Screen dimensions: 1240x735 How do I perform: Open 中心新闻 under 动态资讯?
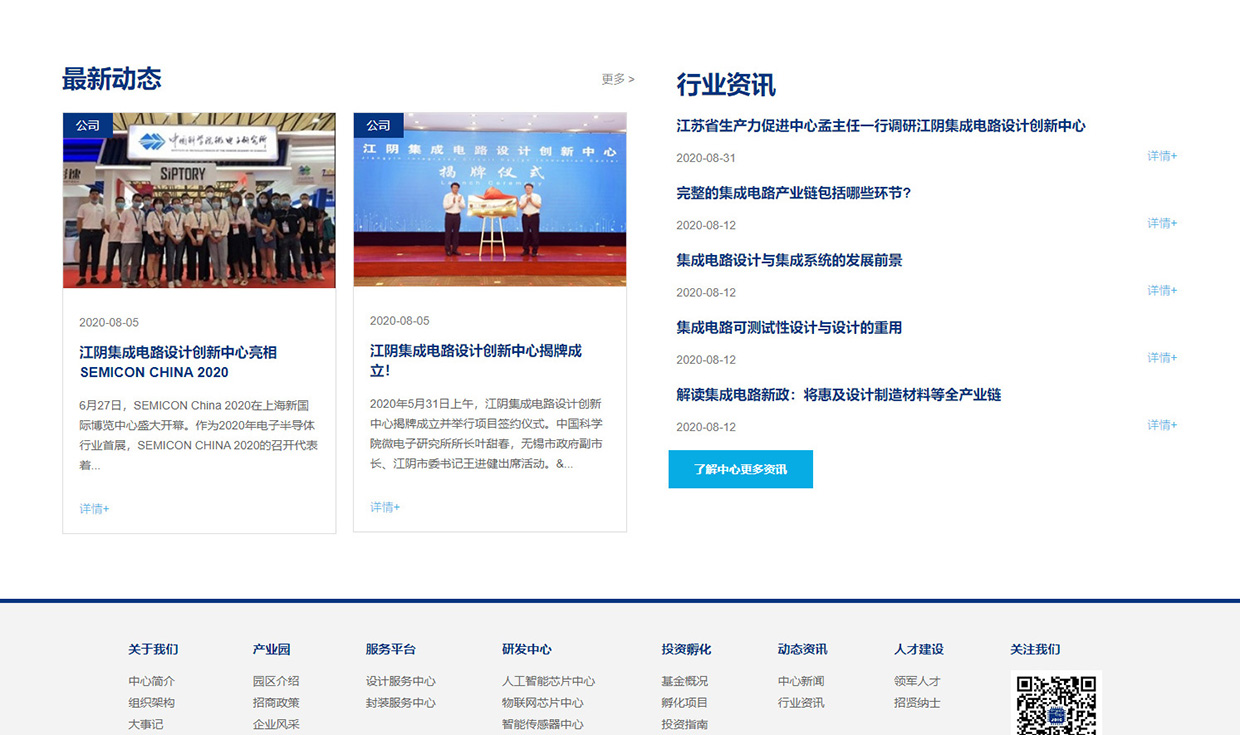[800, 681]
